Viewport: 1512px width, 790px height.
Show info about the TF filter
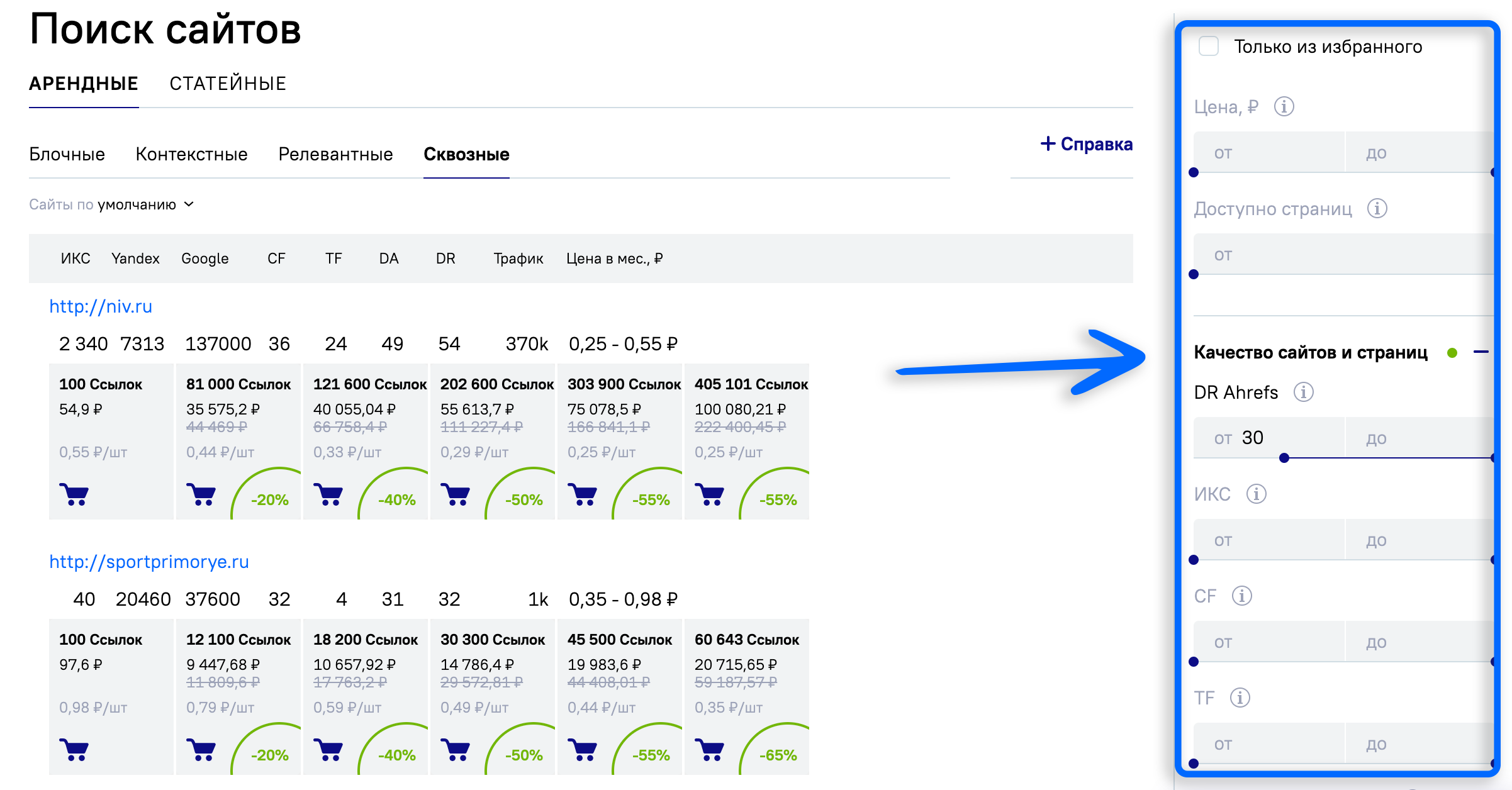click(x=1240, y=698)
